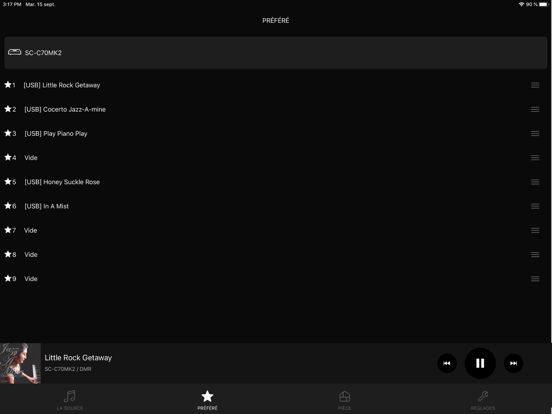552x414 pixels.
Task: Grab reorder handle for favorite 4 Vide row
Action: [535, 158]
